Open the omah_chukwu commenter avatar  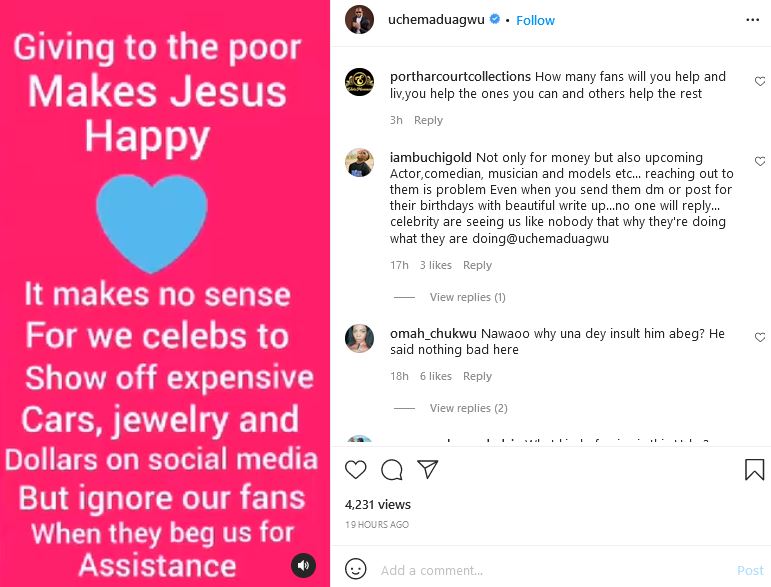pyautogui.click(x=359, y=338)
